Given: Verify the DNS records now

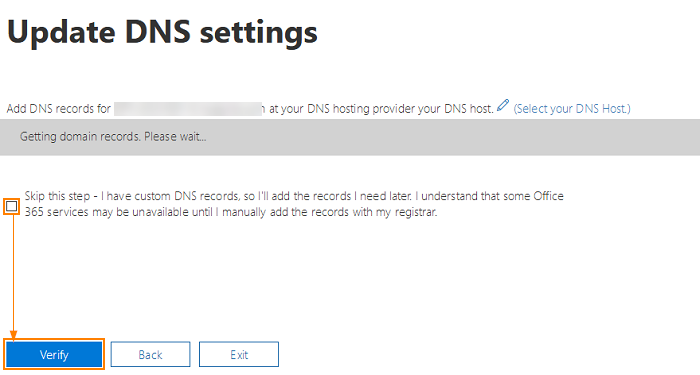Looking at the screenshot, I should pos(54,354).
